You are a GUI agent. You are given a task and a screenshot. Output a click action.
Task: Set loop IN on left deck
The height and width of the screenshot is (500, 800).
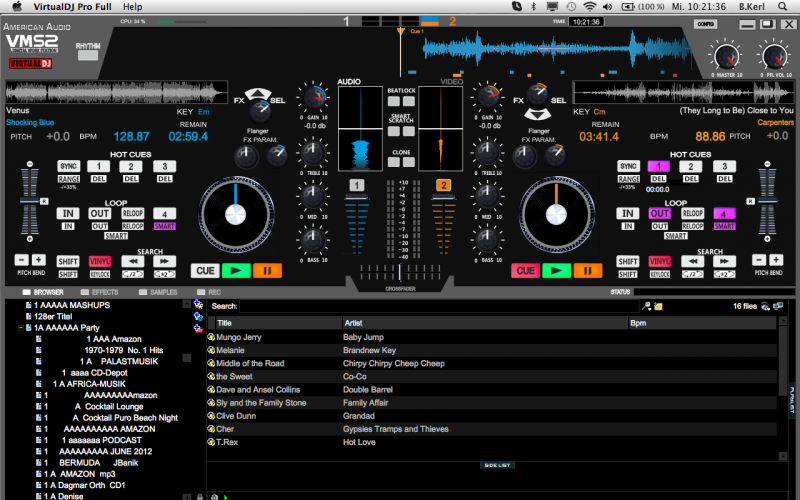[68, 213]
